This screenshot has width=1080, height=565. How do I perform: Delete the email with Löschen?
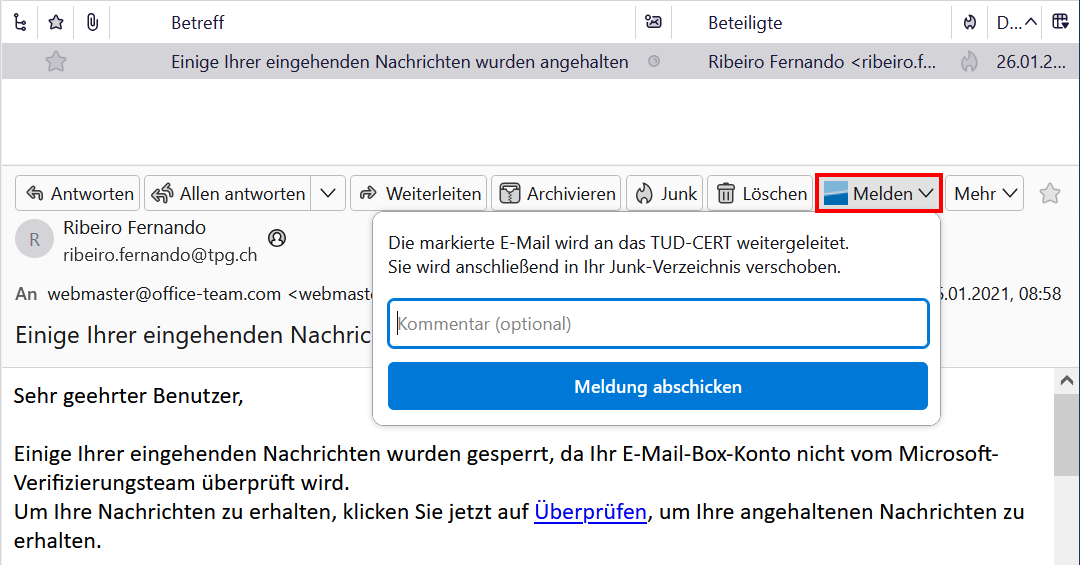point(760,194)
